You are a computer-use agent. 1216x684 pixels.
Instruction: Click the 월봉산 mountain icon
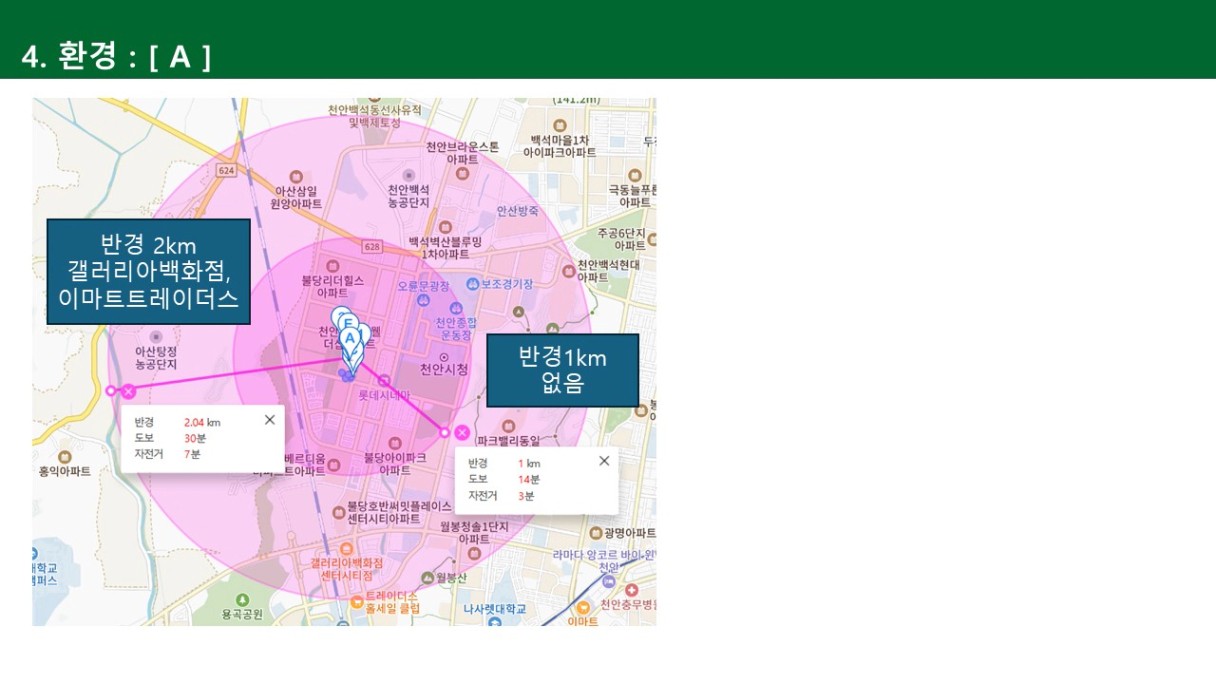429,577
